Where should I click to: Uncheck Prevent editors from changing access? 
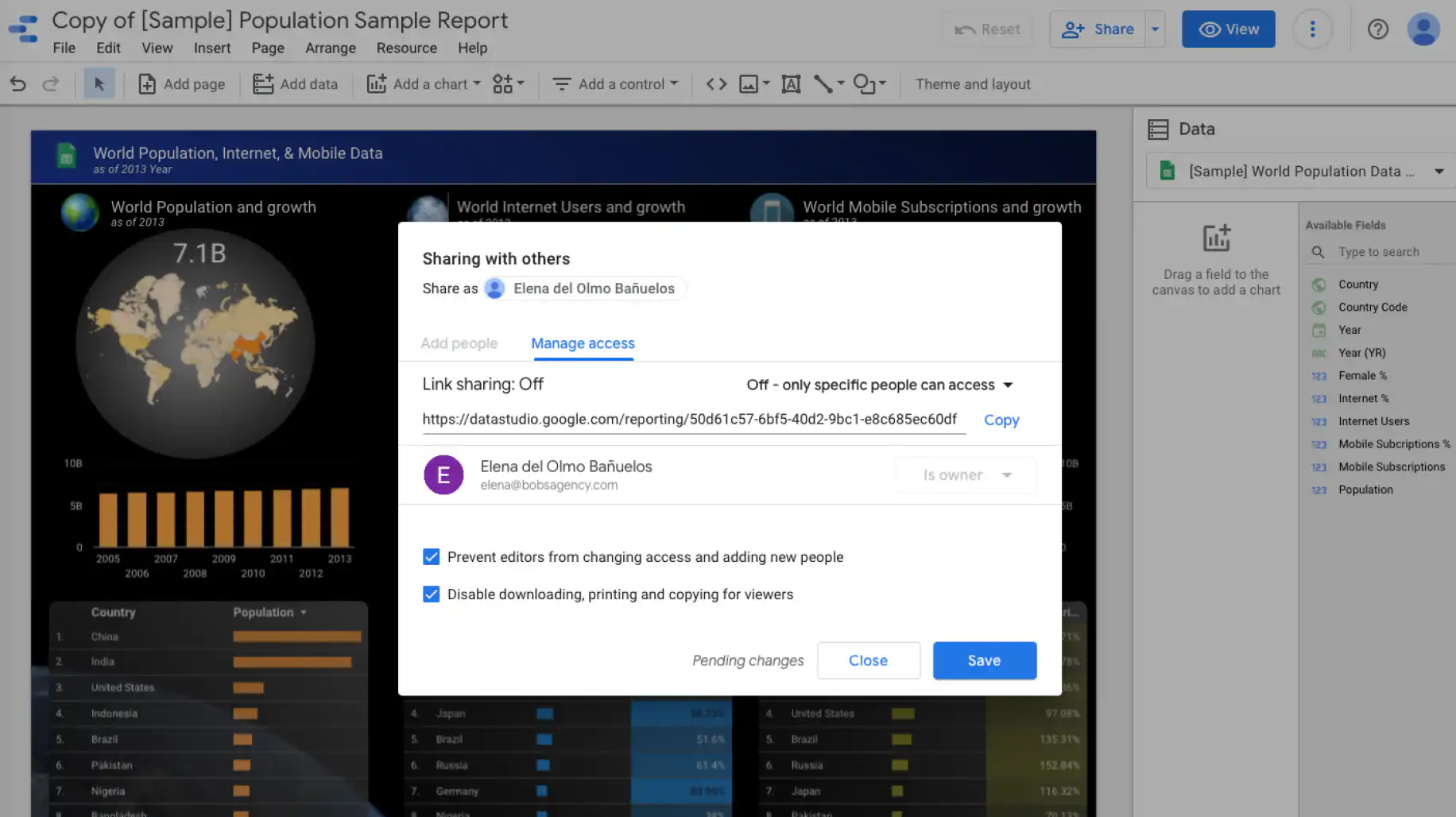[431, 557]
